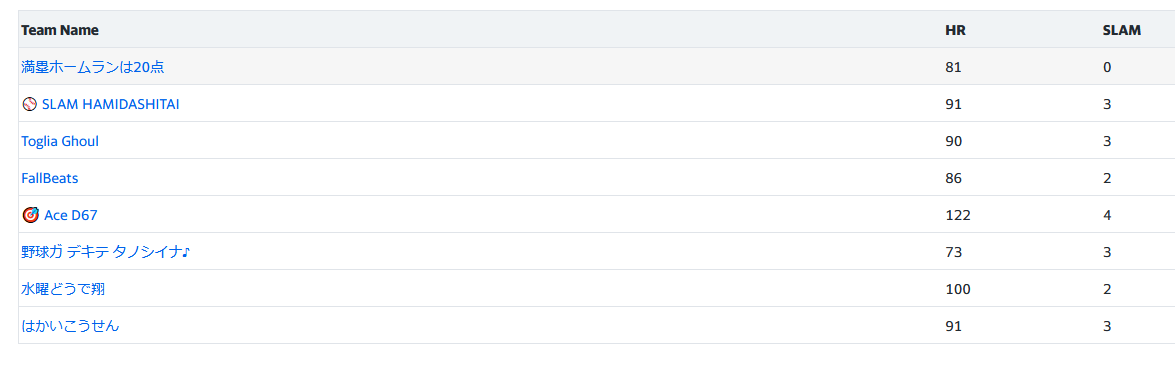Click the SLAM value 4 in Ace D67 row
Image resolution: width=1175 pixels, height=365 pixels.
tap(1107, 215)
